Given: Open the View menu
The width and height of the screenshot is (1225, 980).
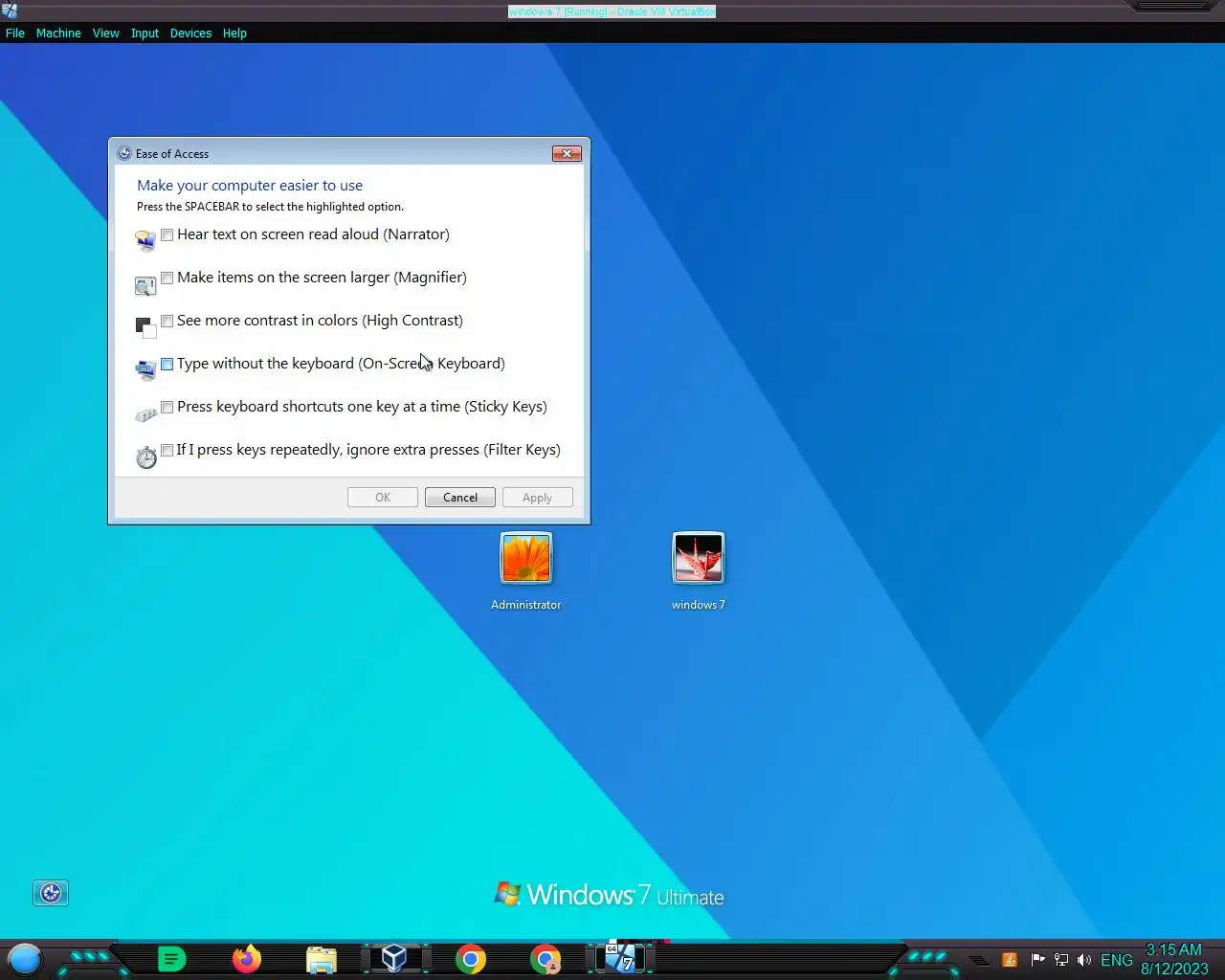Looking at the screenshot, I should pyautogui.click(x=106, y=33).
